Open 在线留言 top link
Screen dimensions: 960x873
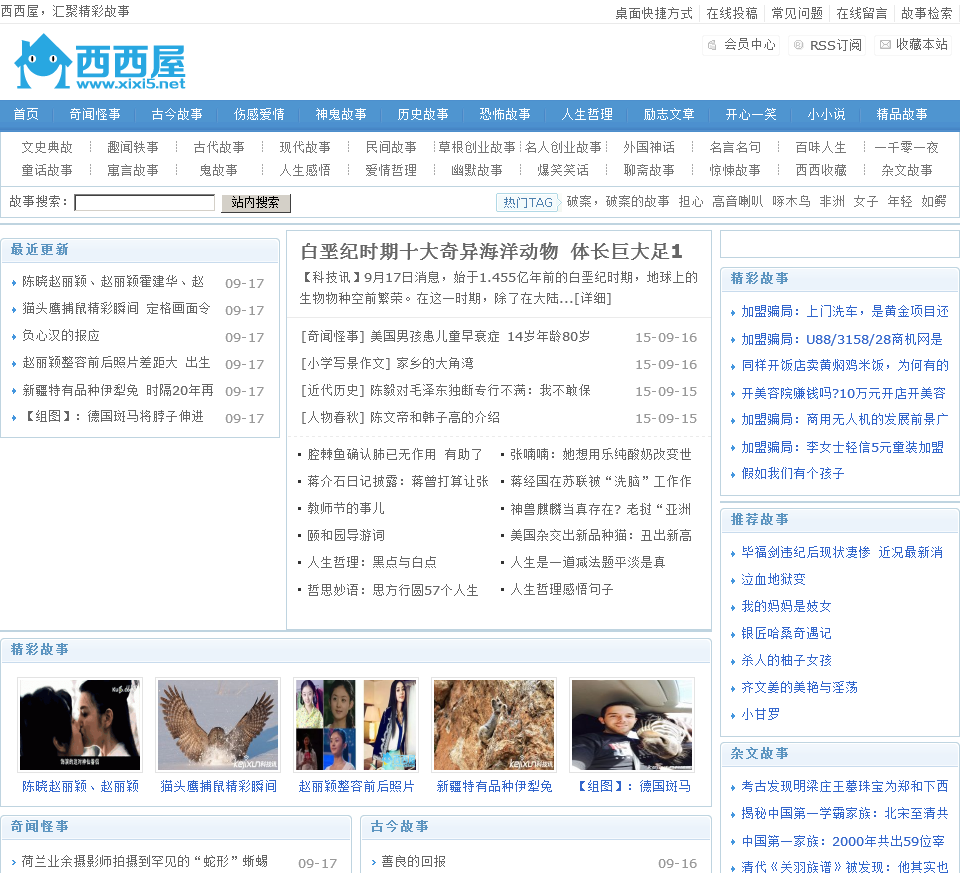click(x=861, y=13)
